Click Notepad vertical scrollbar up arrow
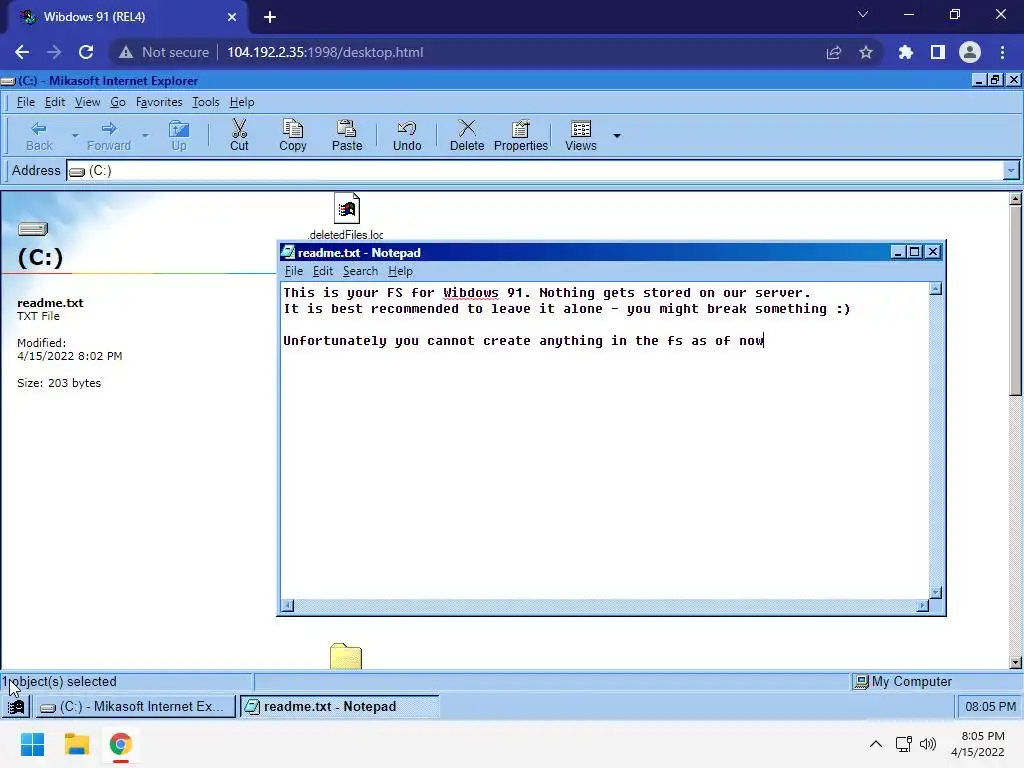The image size is (1024, 768). pyautogui.click(x=936, y=289)
